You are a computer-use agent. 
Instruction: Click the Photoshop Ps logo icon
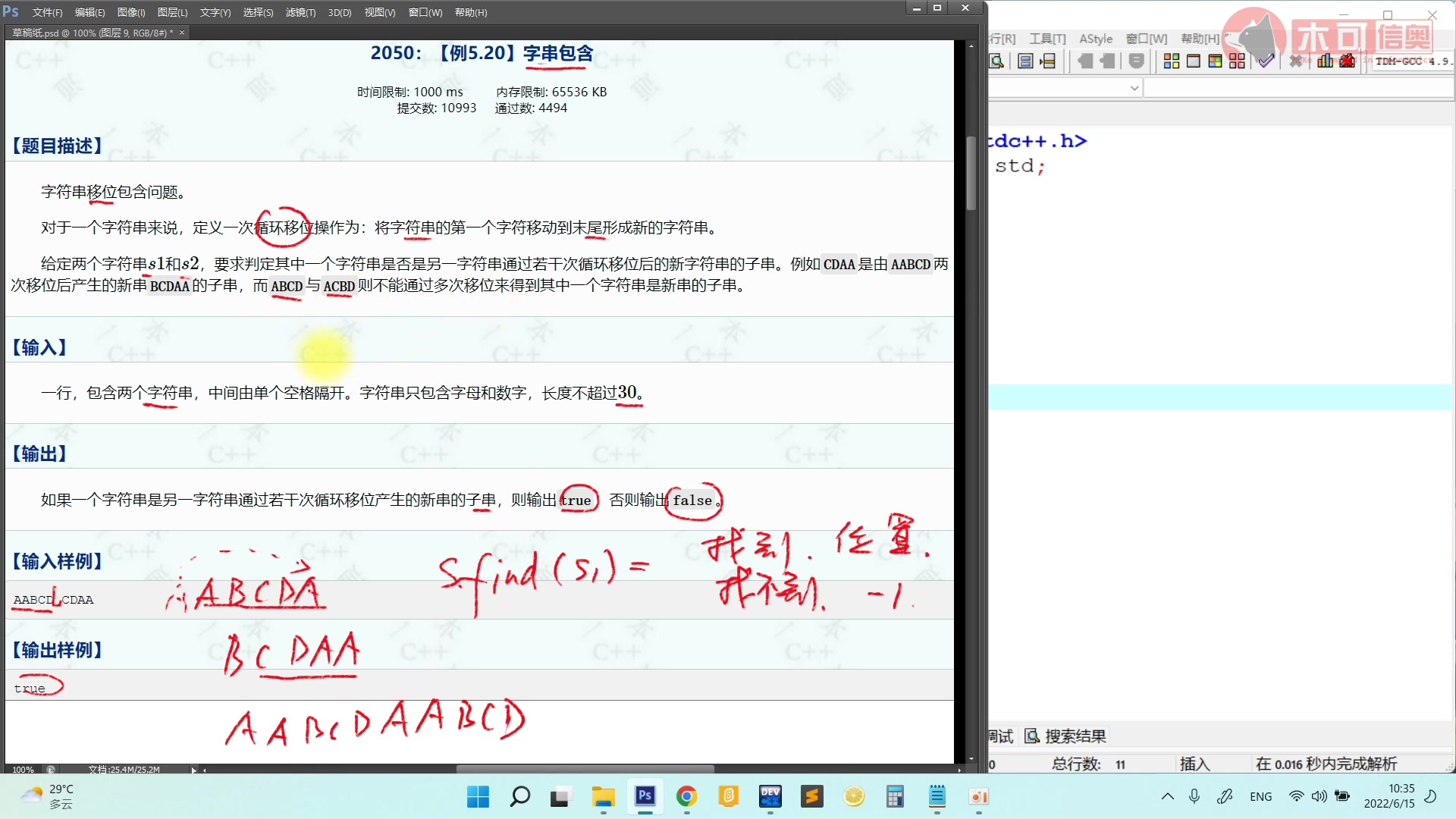coord(10,11)
